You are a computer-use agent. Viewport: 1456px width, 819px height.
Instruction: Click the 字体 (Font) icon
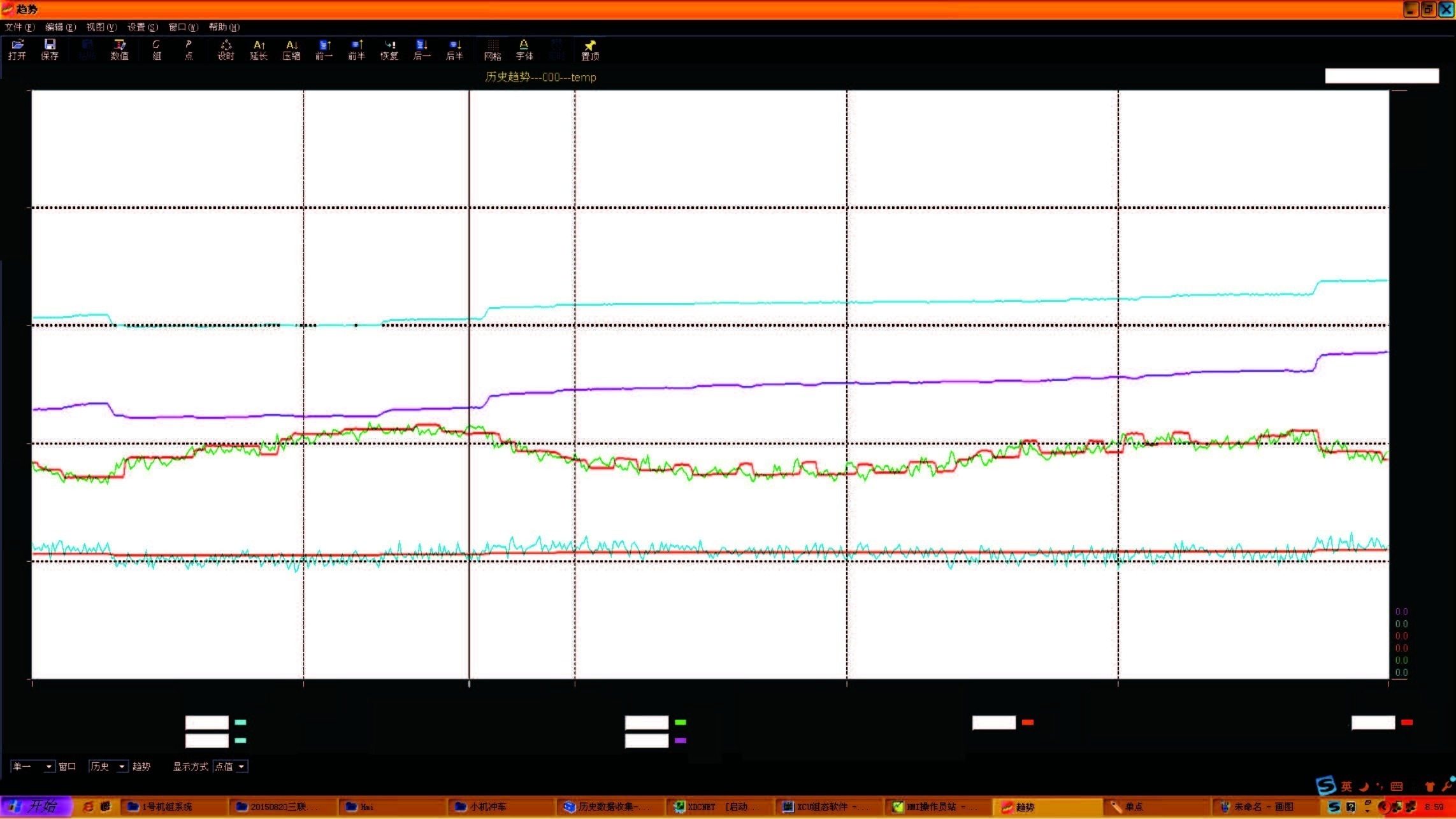pyautogui.click(x=524, y=49)
